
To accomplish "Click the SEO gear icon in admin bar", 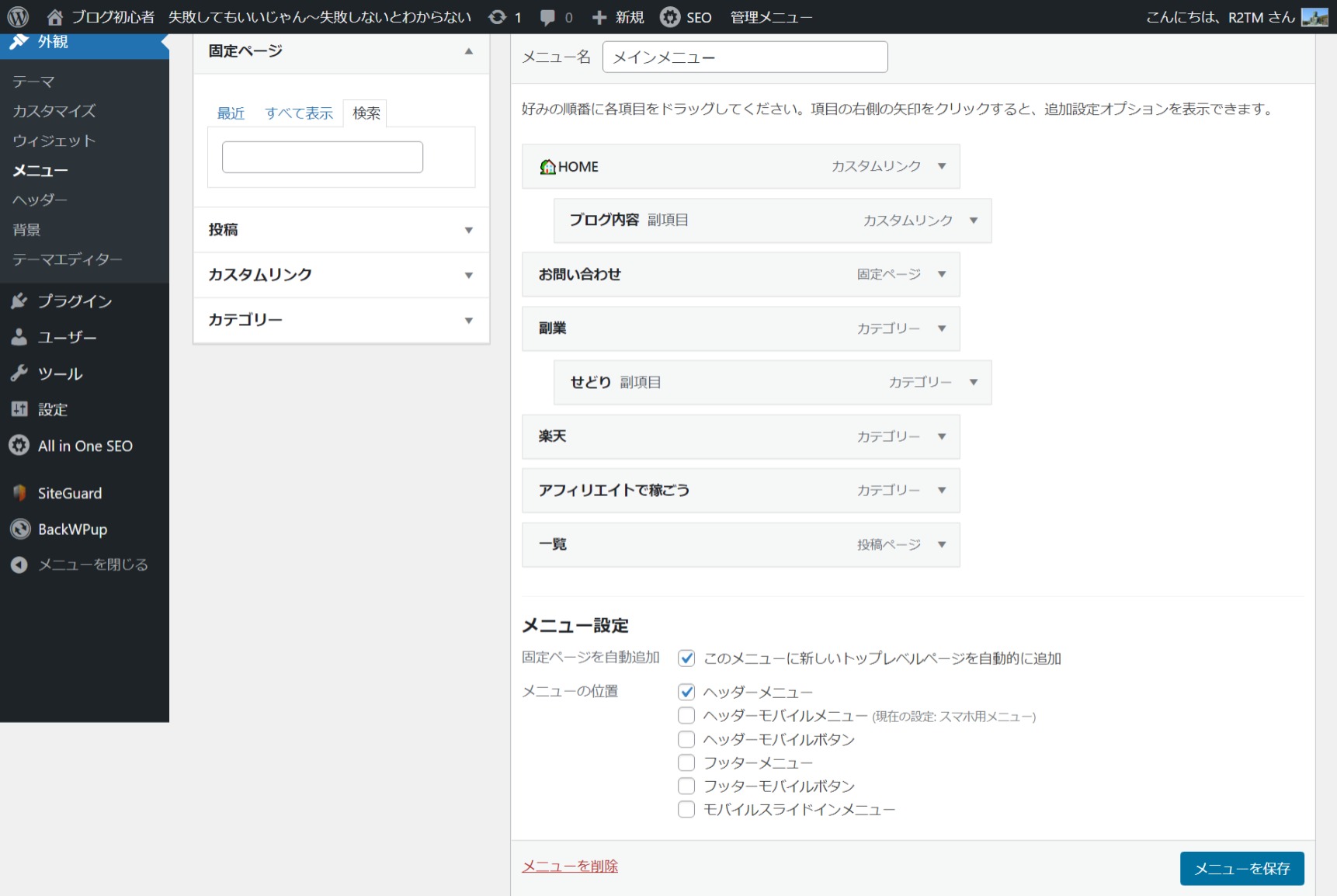I will [x=669, y=17].
